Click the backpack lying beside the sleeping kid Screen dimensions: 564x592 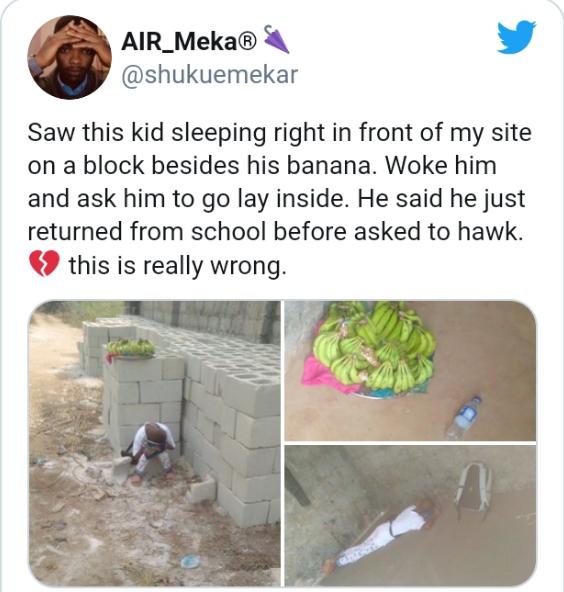(x=473, y=488)
